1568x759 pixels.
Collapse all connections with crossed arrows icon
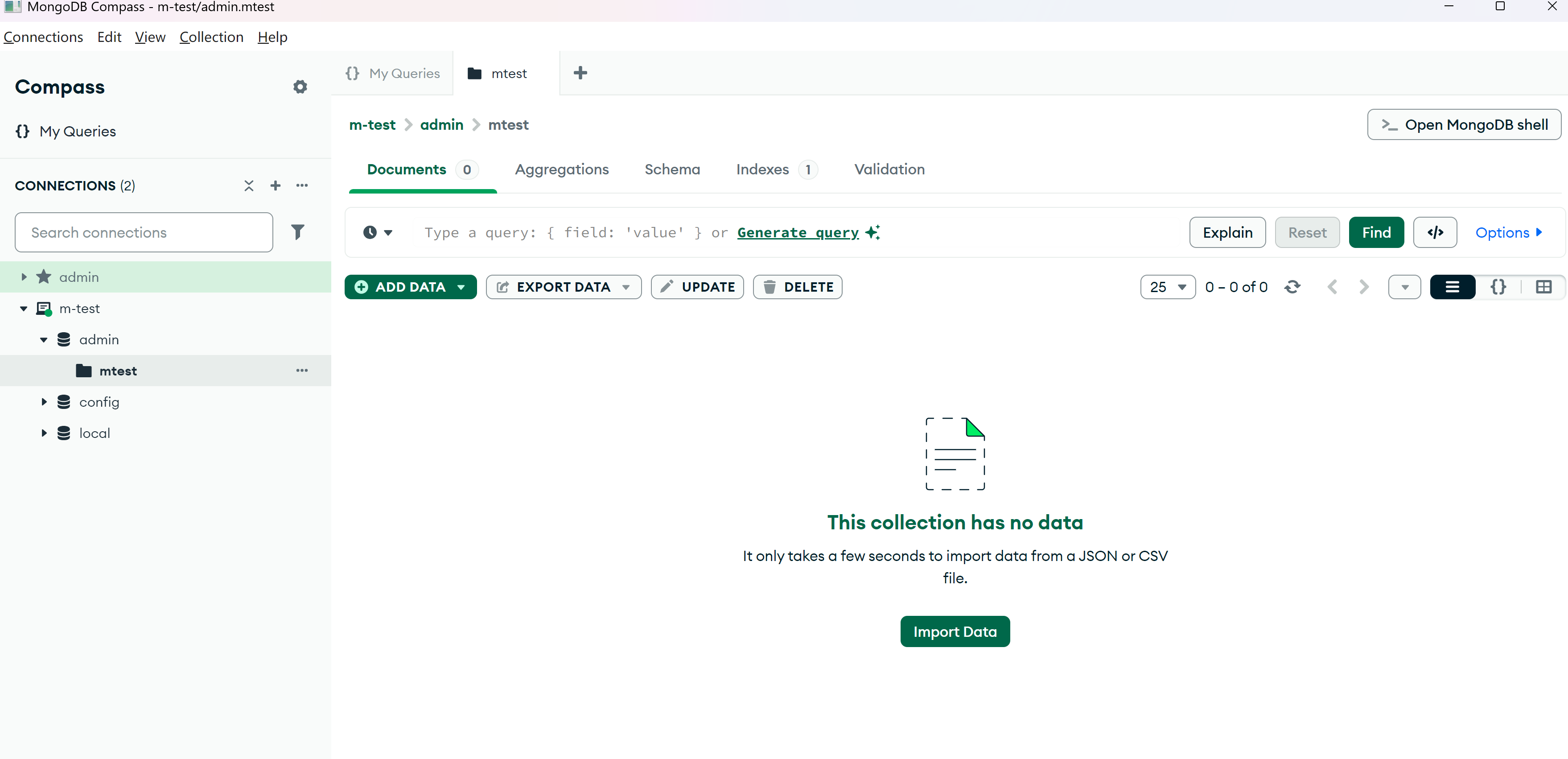[x=248, y=186]
